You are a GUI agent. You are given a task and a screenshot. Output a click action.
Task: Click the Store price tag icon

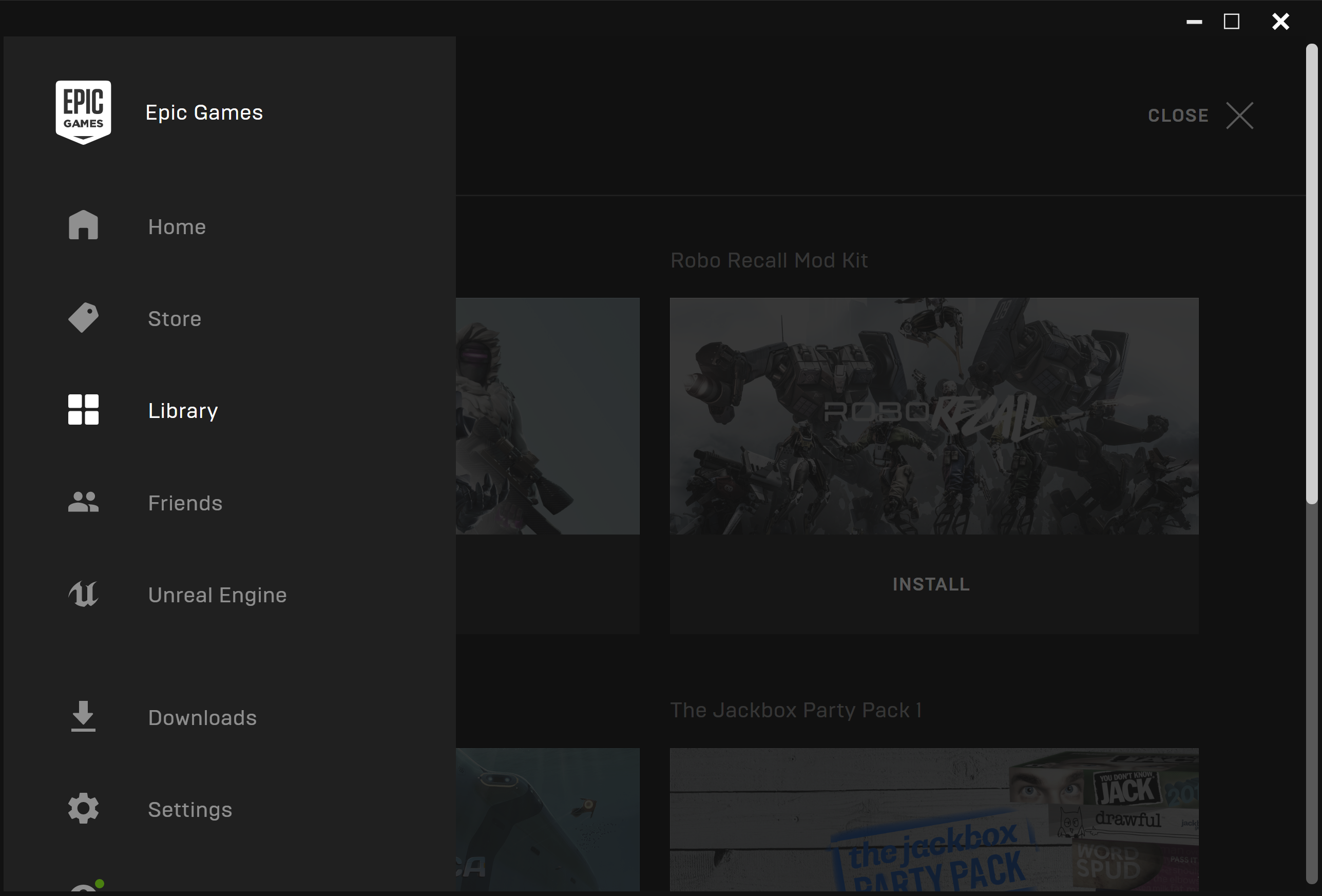click(83, 317)
